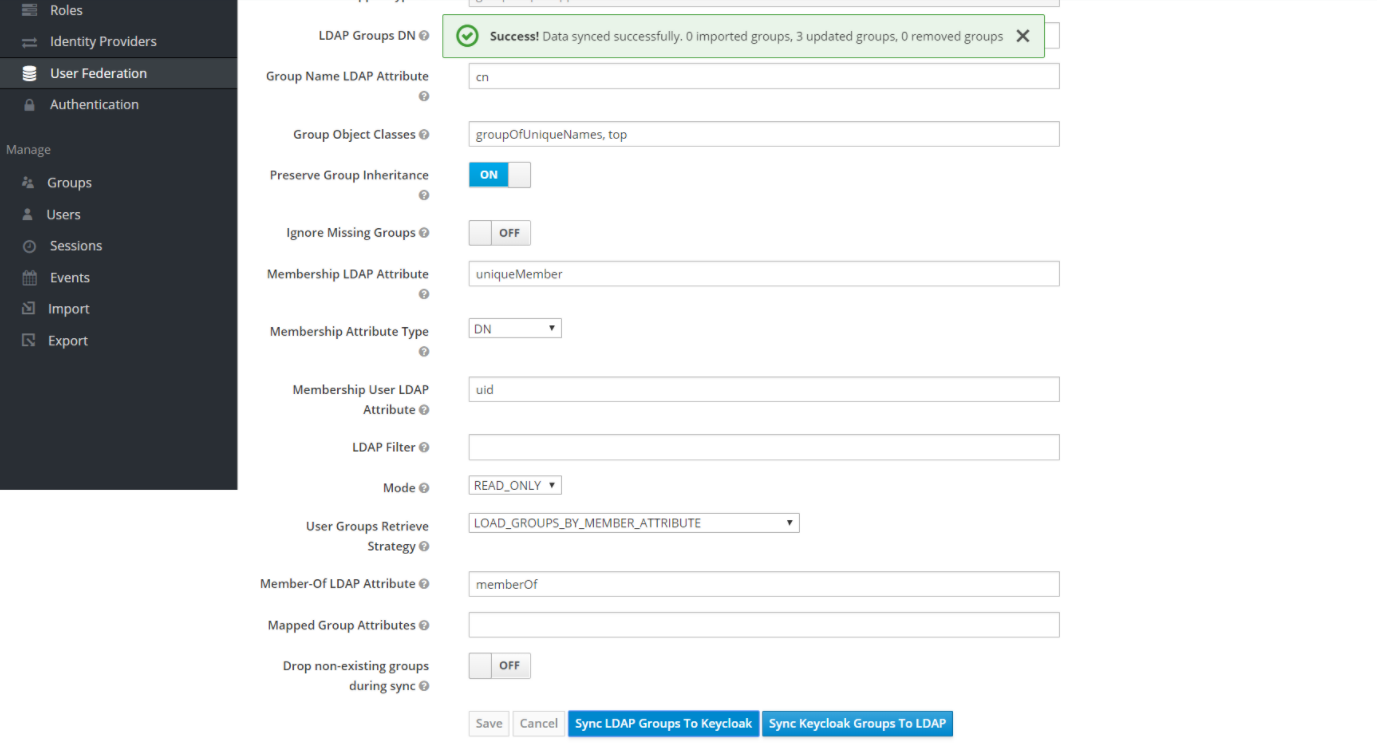Image resolution: width=1377 pixels, height=748 pixels.
Task: Click the help icon for Drop non-existing groups
Action: point(424,687)
